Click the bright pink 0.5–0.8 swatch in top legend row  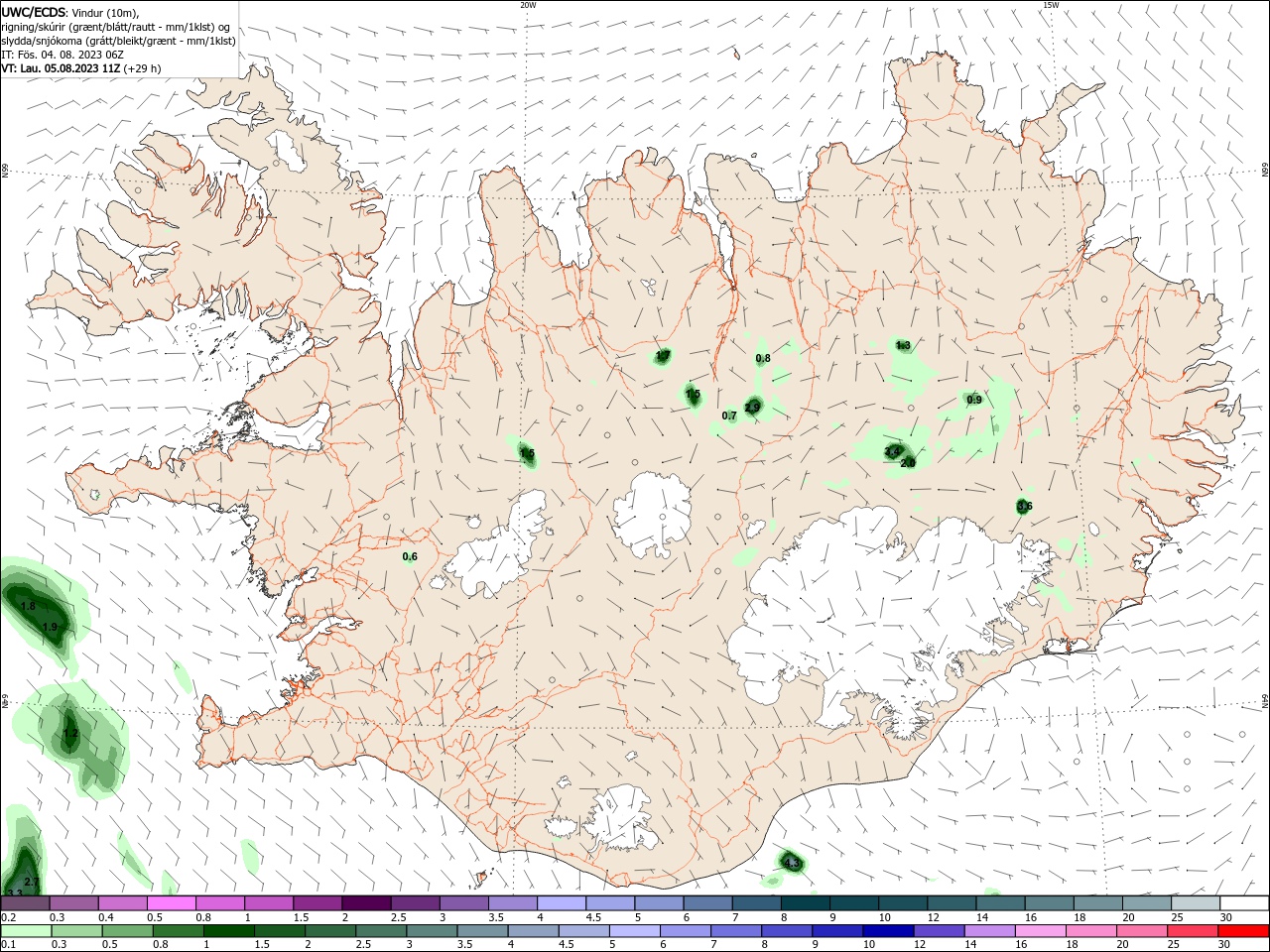[x=172, y=903]
